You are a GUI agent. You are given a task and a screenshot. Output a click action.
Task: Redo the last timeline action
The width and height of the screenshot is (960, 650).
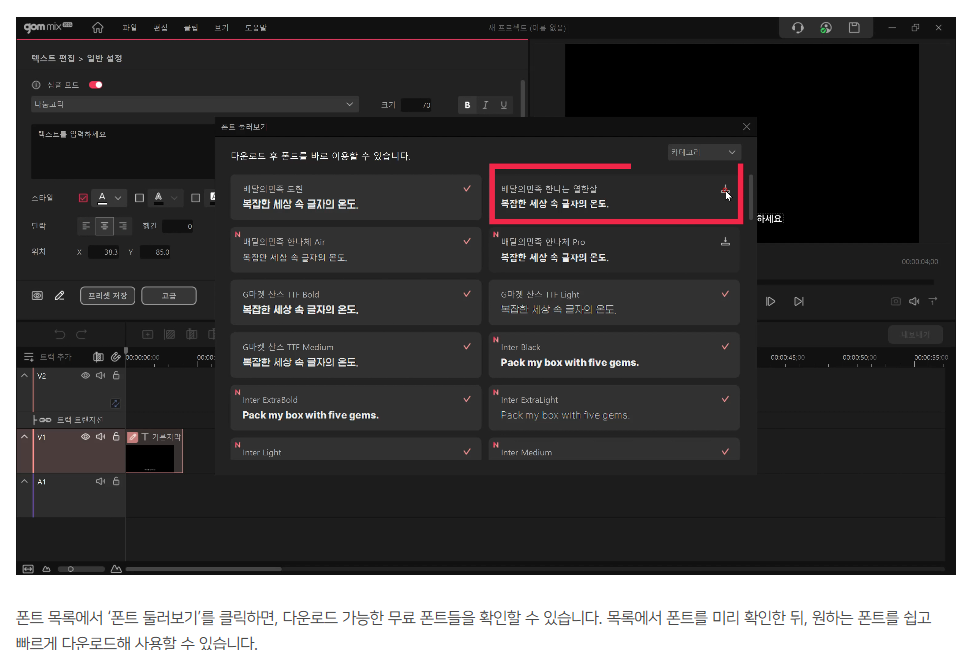coord(81,334)
